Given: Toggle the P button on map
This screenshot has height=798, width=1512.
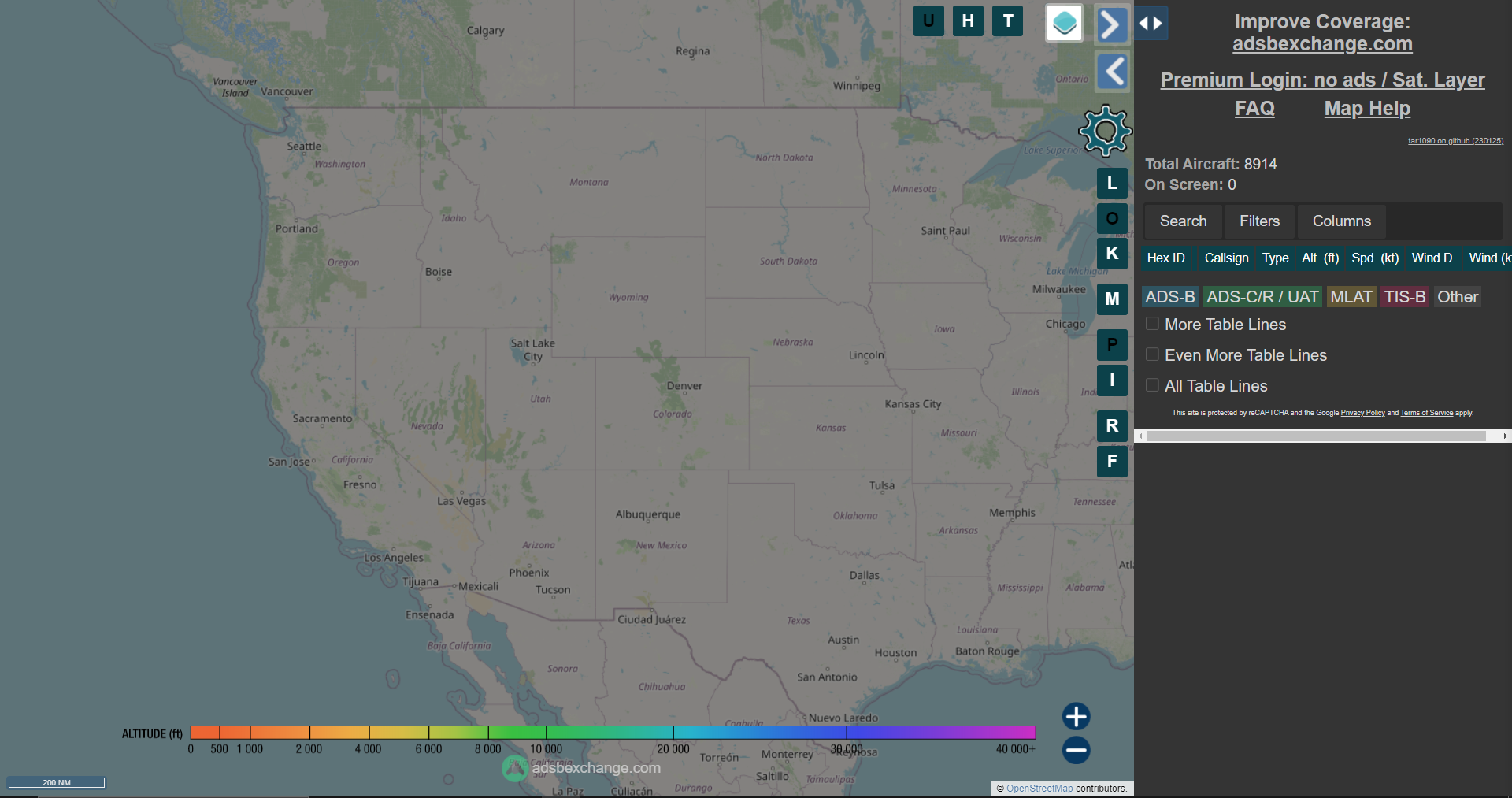Looking at the screenshot, I should (x=1112, y=344).
